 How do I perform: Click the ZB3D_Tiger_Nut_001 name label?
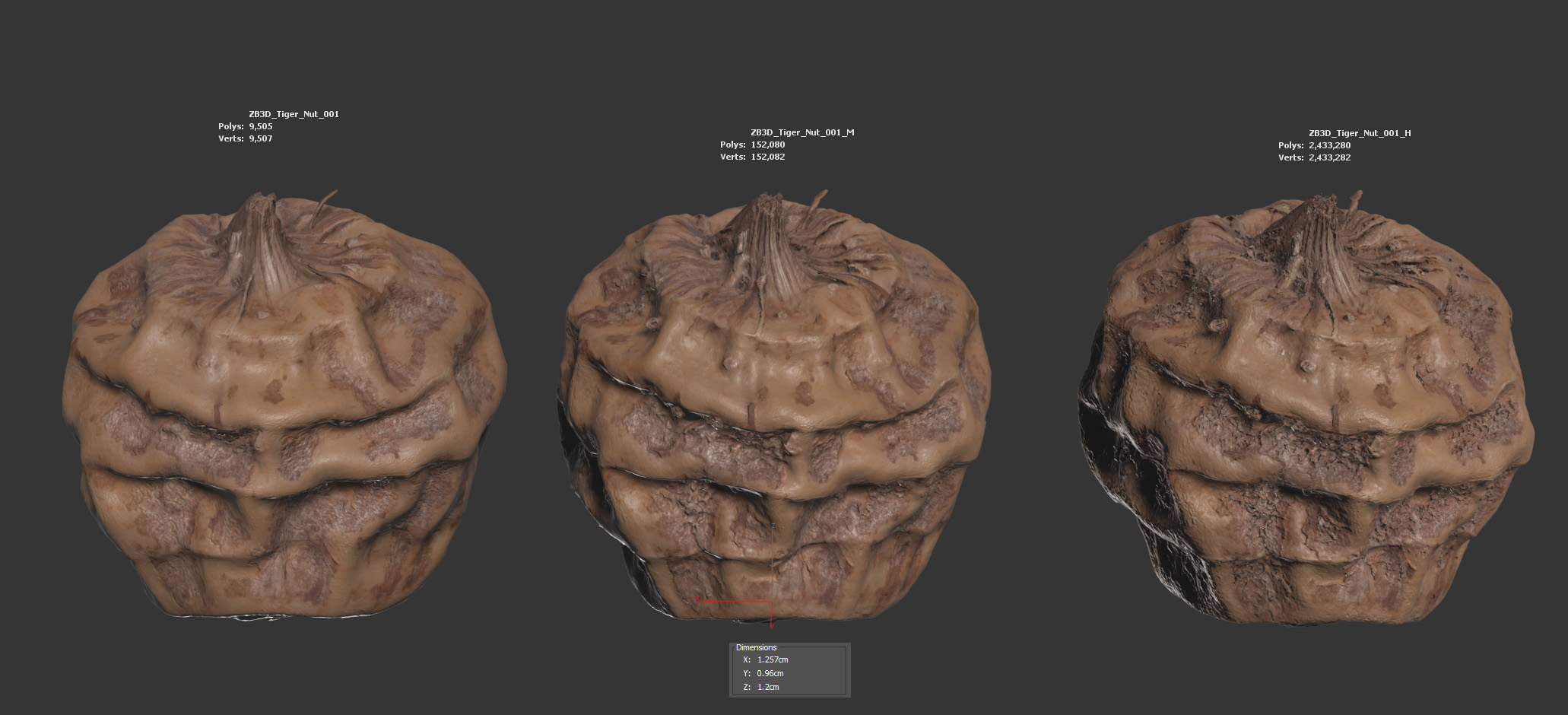pyautogui.click(x=294, y=114)
